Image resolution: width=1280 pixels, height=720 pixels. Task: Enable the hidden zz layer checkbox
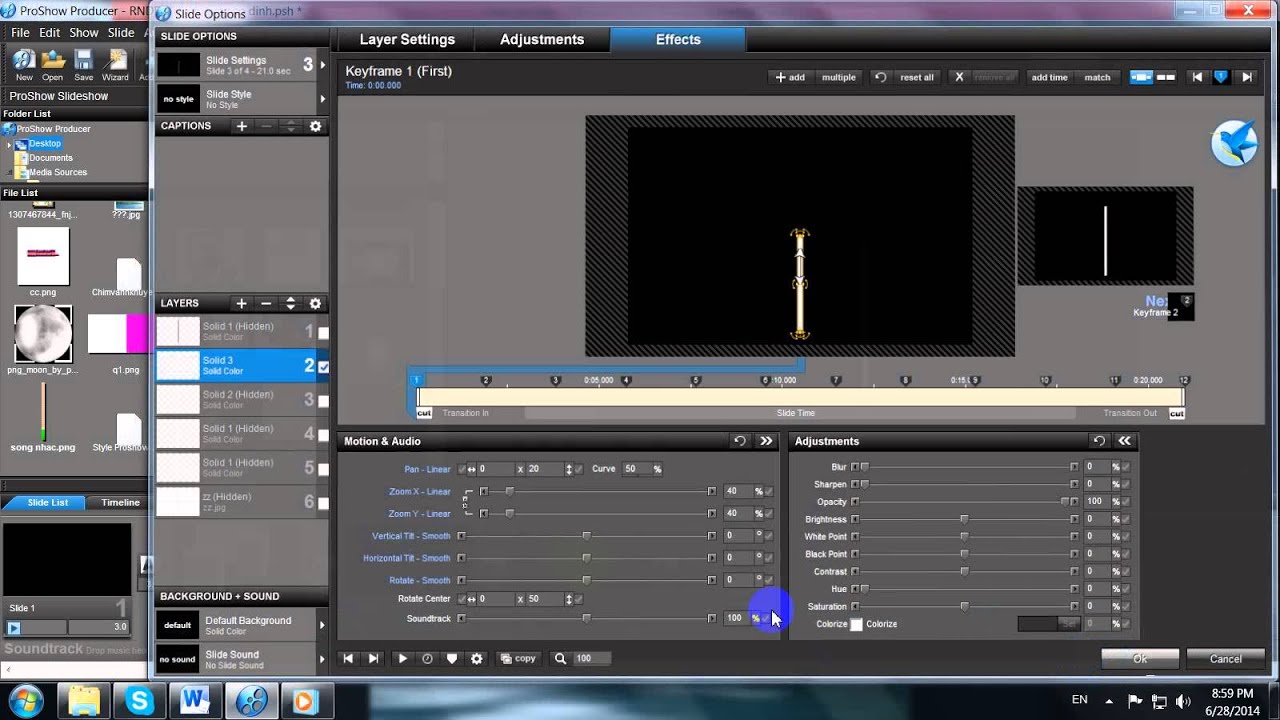(x=323, y=502)
